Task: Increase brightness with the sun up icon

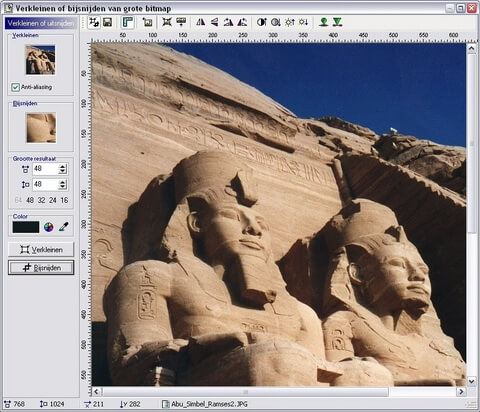Action: (x=290, y=22)
